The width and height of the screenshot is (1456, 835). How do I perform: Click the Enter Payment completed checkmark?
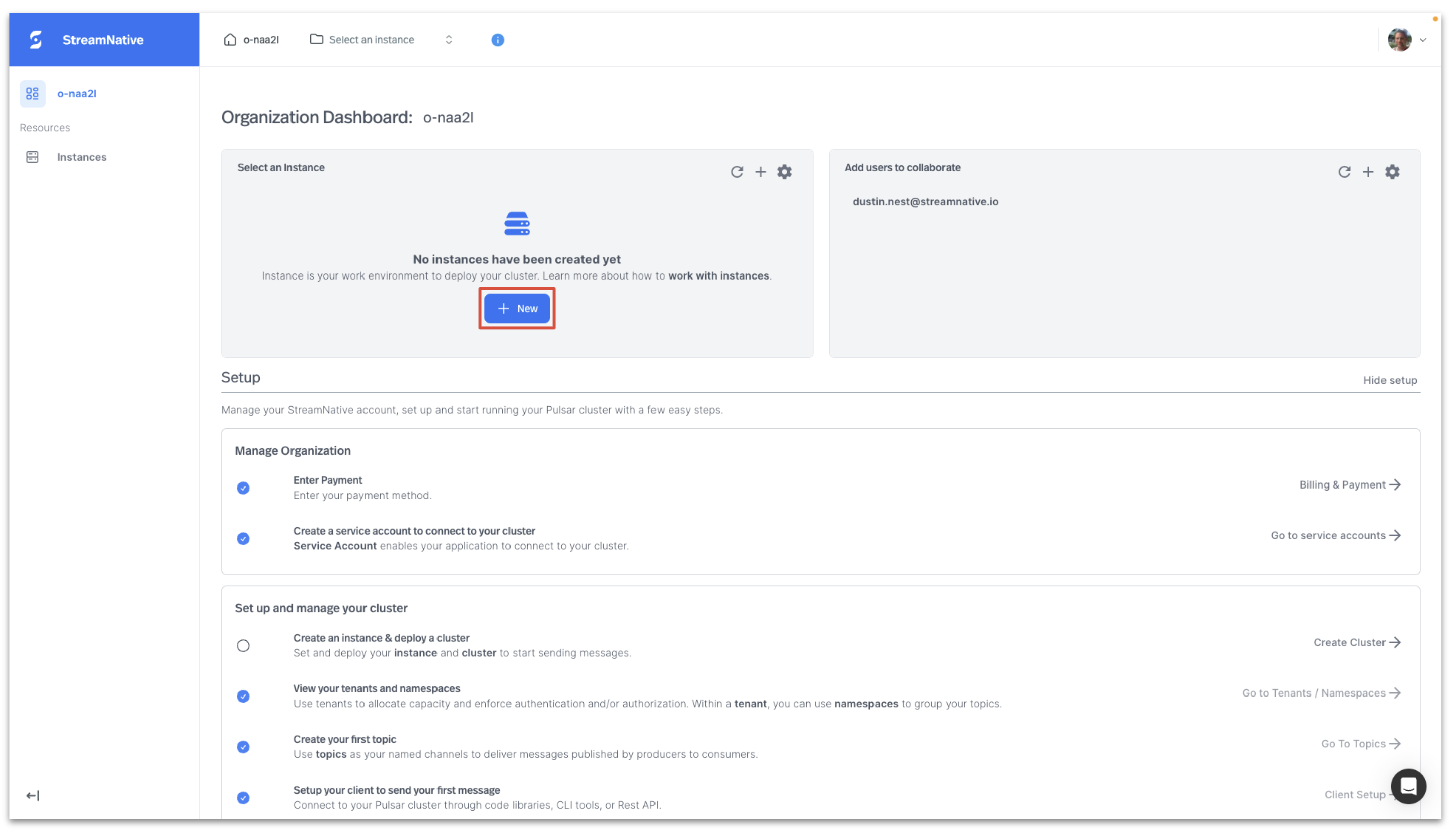click(x=243, y=488)
